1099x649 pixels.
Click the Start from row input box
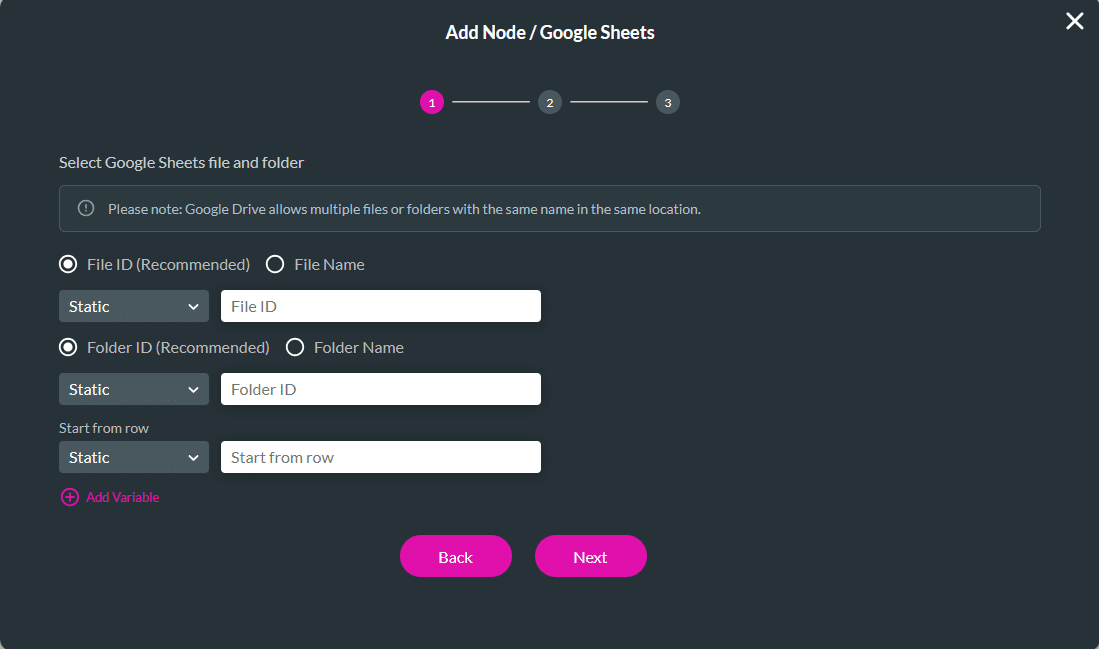tap(380, 457)
